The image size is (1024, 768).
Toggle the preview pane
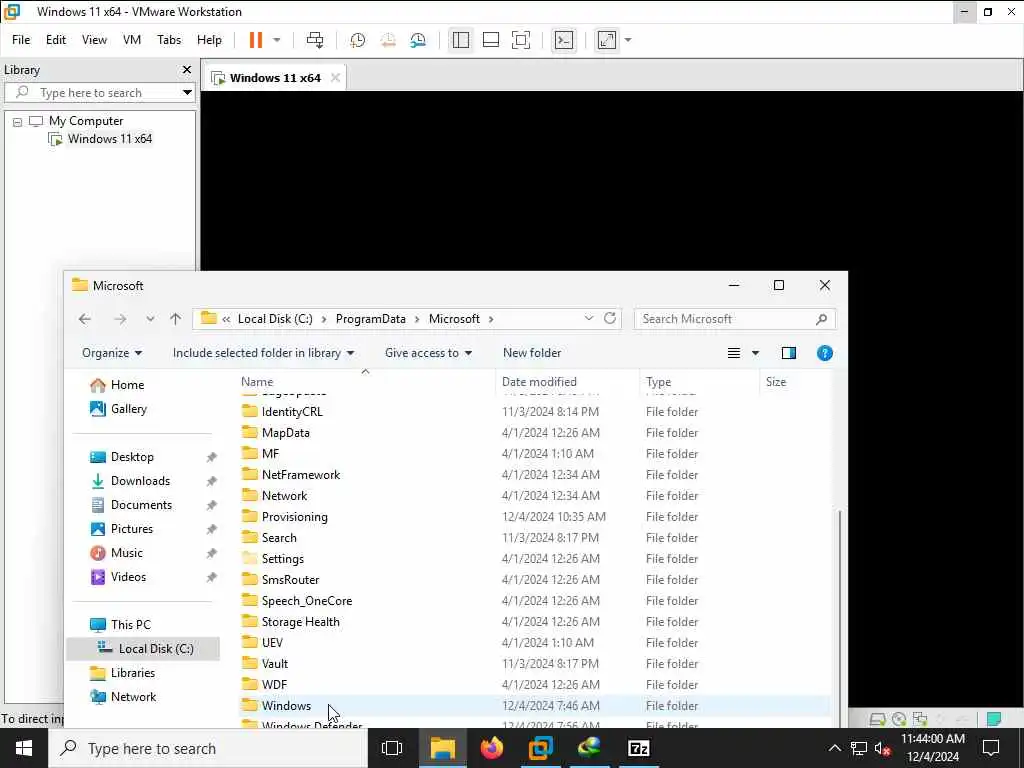point(789,353)
